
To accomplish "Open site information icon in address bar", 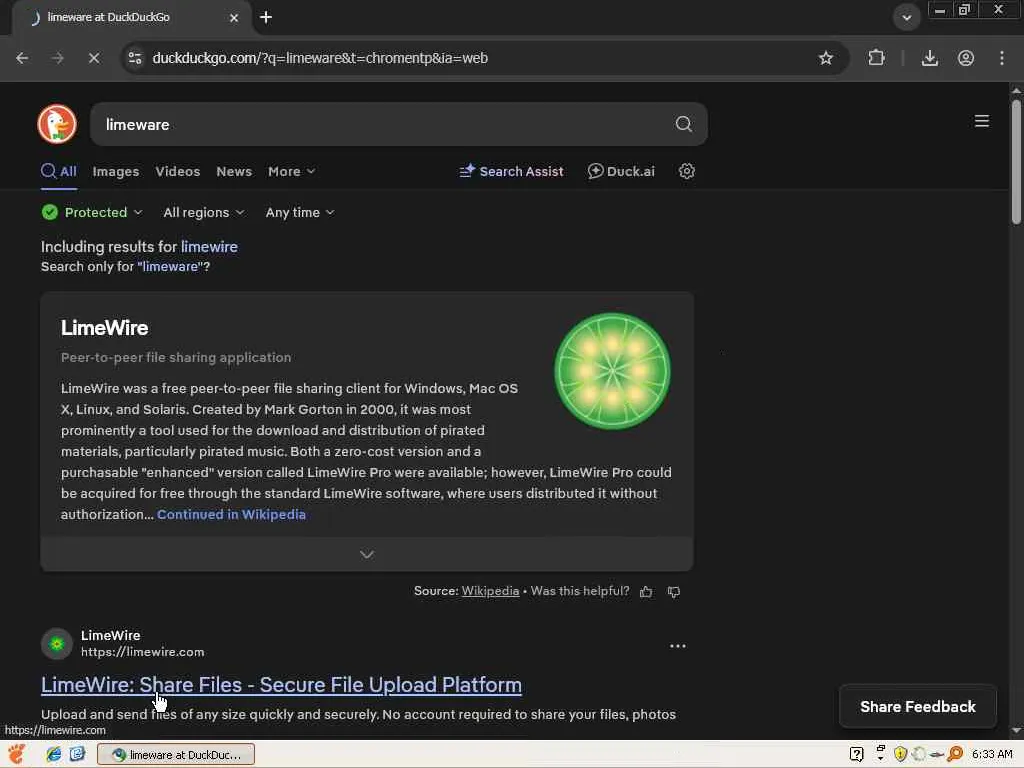I will click(135, 58).
